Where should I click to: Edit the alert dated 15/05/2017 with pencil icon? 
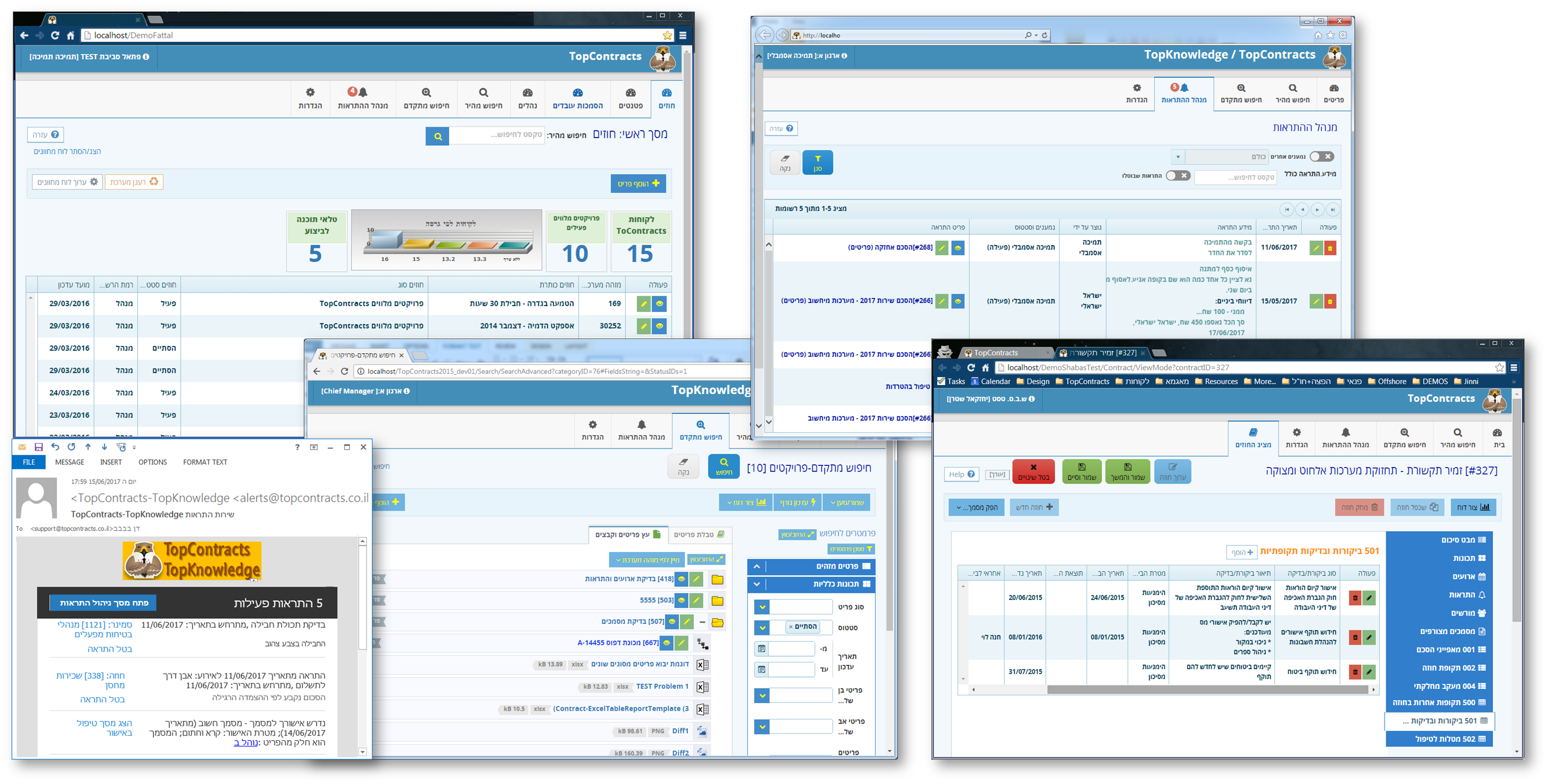pos(1316,301)
